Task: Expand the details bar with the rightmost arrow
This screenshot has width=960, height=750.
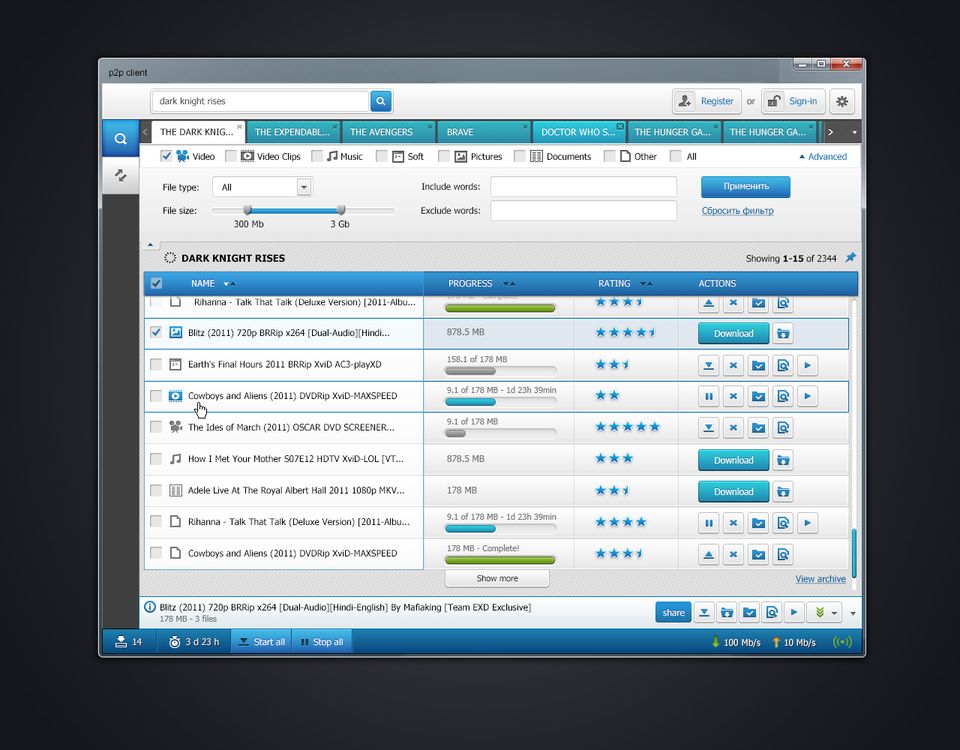Action: (x=853, y=613)
